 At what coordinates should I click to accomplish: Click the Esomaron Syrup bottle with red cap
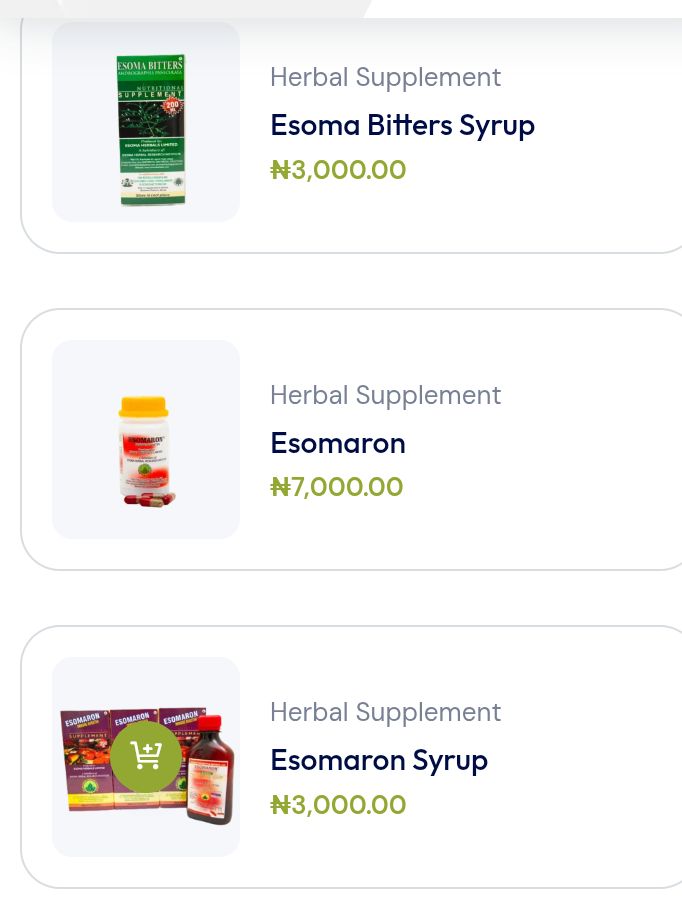[210, 770]
